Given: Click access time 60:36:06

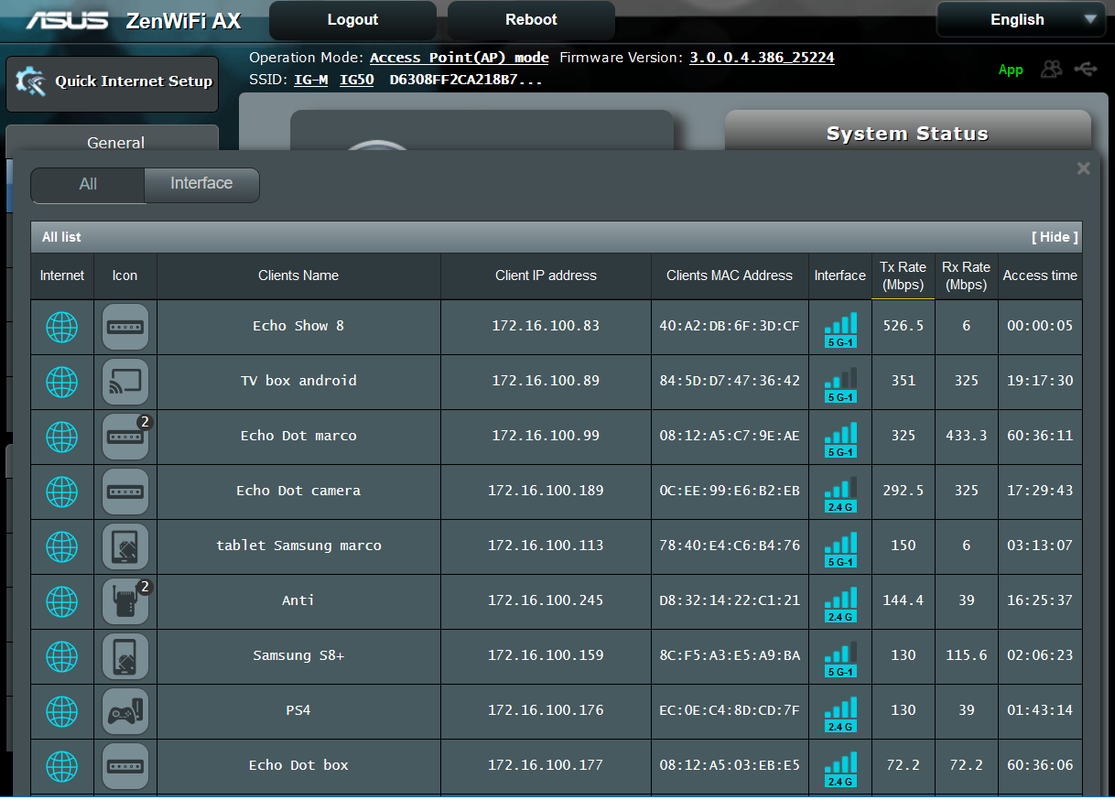Looking at the screenshot, I should coord(1040,765).
